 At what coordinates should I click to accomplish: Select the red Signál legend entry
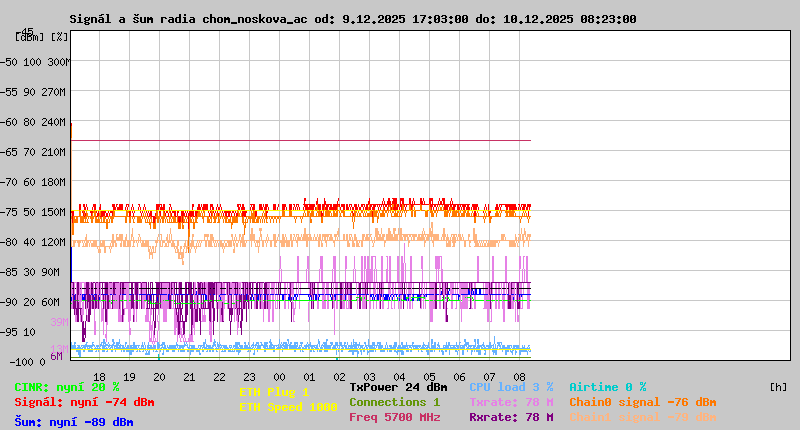click(84, 402)
